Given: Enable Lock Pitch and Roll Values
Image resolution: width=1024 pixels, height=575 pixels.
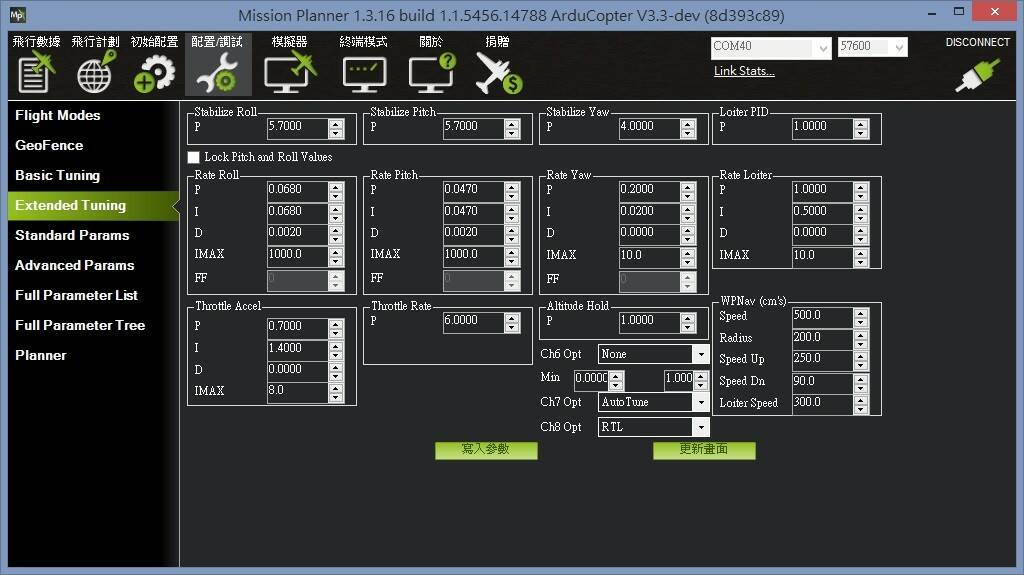Looking at the screenshot, I should [193, 157].
